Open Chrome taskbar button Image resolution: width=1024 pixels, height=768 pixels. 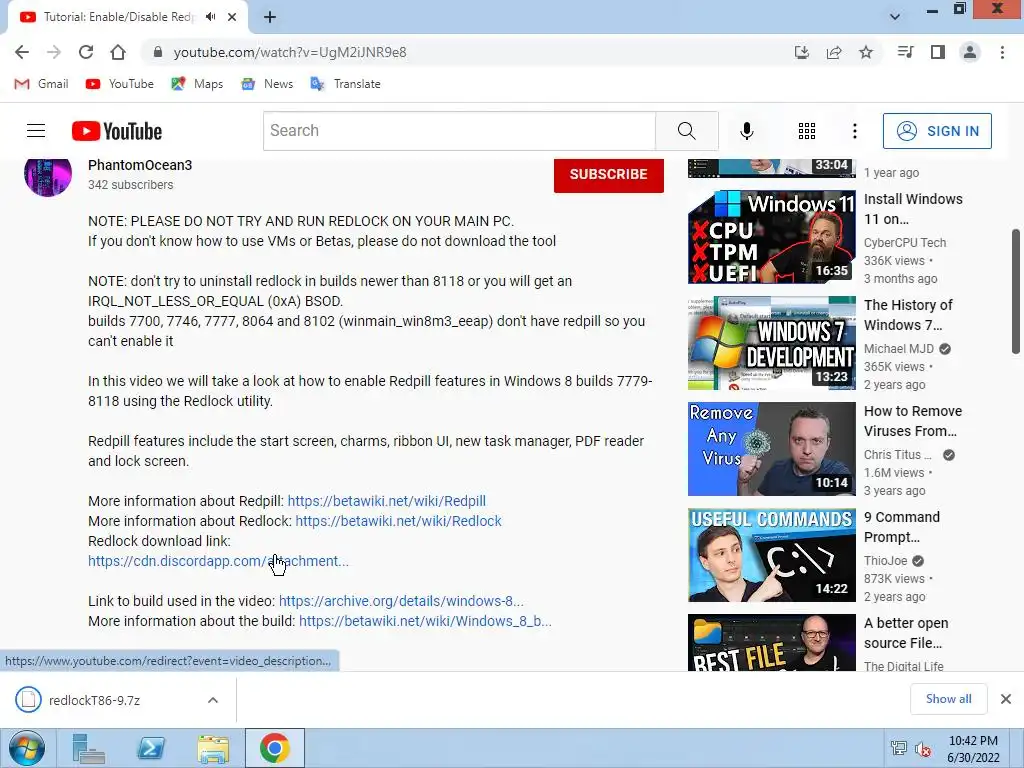(x=275, y=748)
